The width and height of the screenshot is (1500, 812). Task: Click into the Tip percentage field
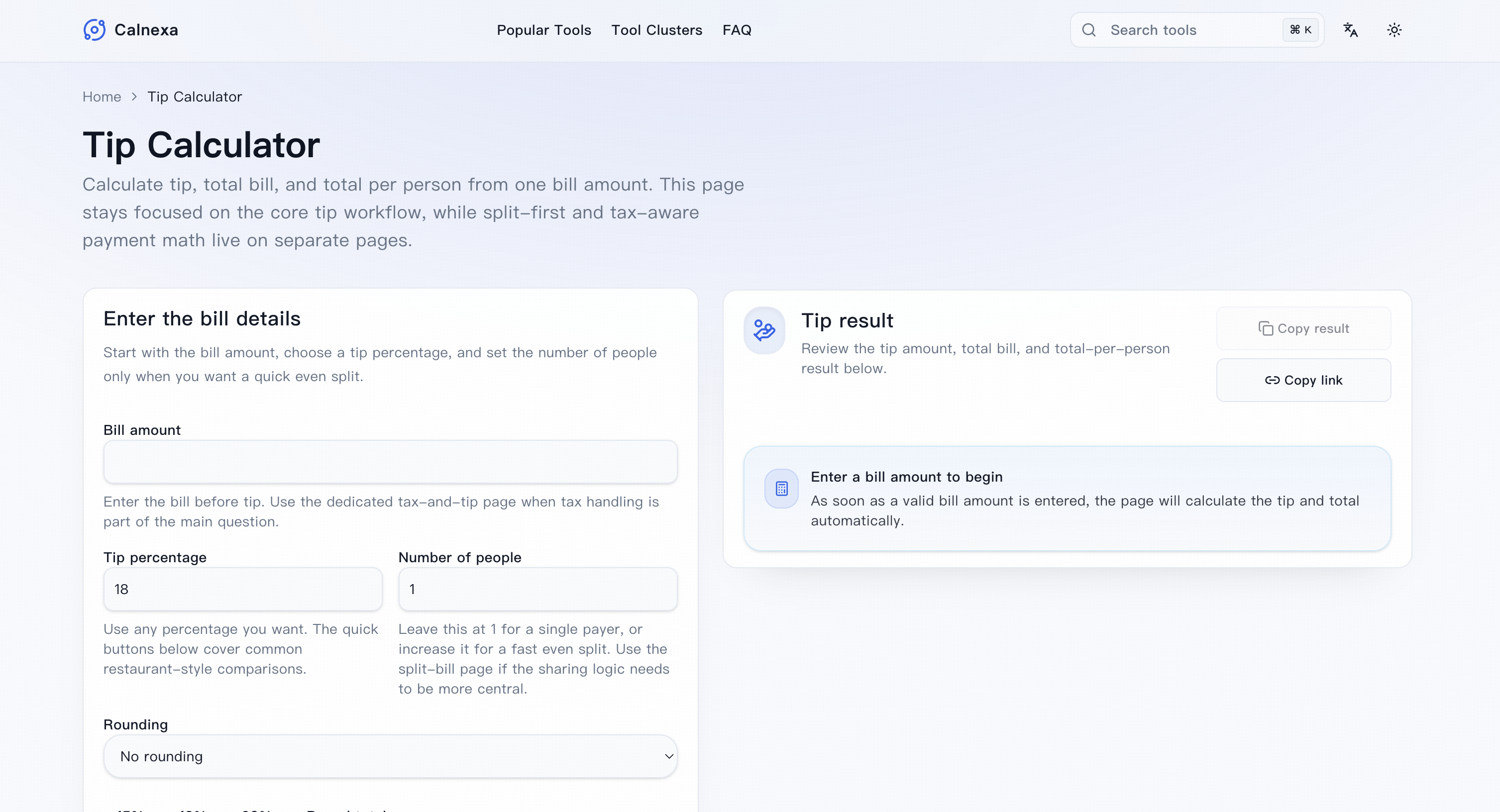(x=243, y=589)
